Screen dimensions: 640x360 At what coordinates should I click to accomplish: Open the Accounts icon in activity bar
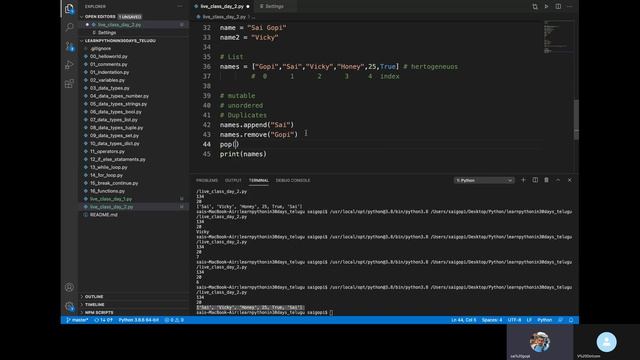[x=69, y=287]
